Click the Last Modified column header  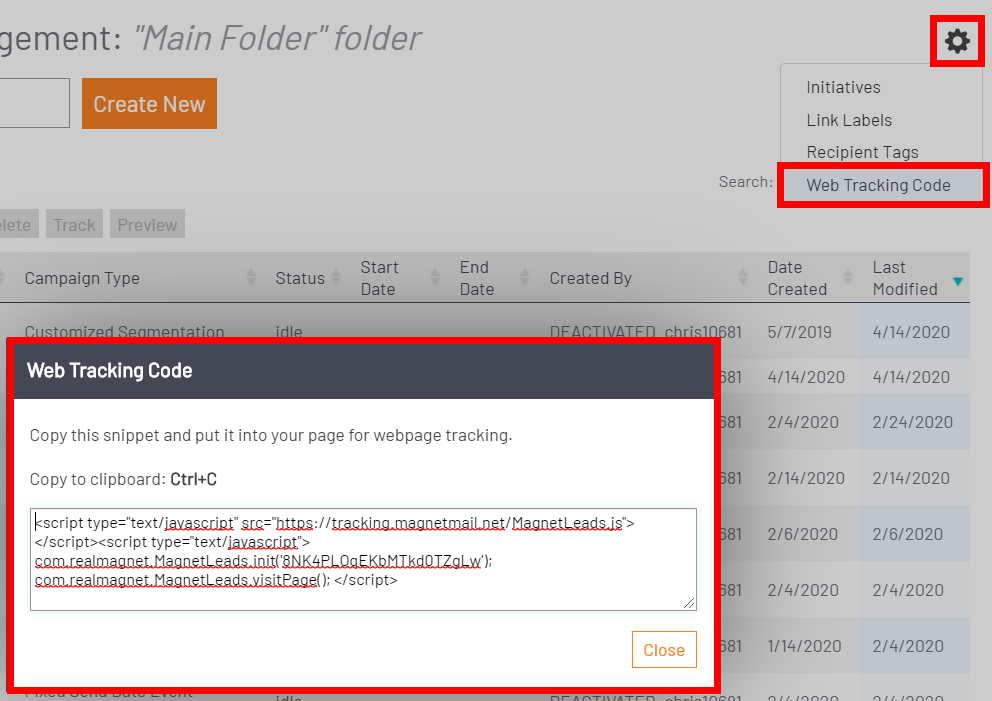point(905,278)
